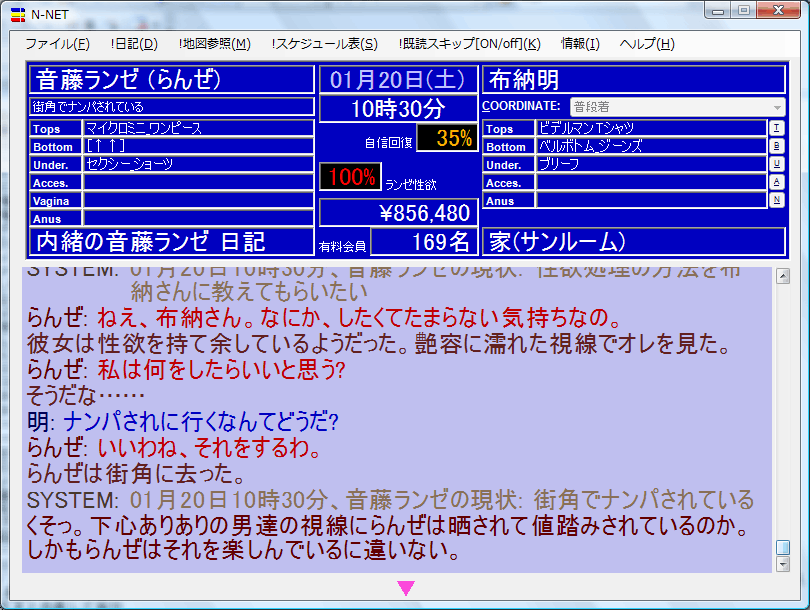Screen dimensions: 810x610
Task: Open the !日記(D) menu
Action: [x=134, y=44]
